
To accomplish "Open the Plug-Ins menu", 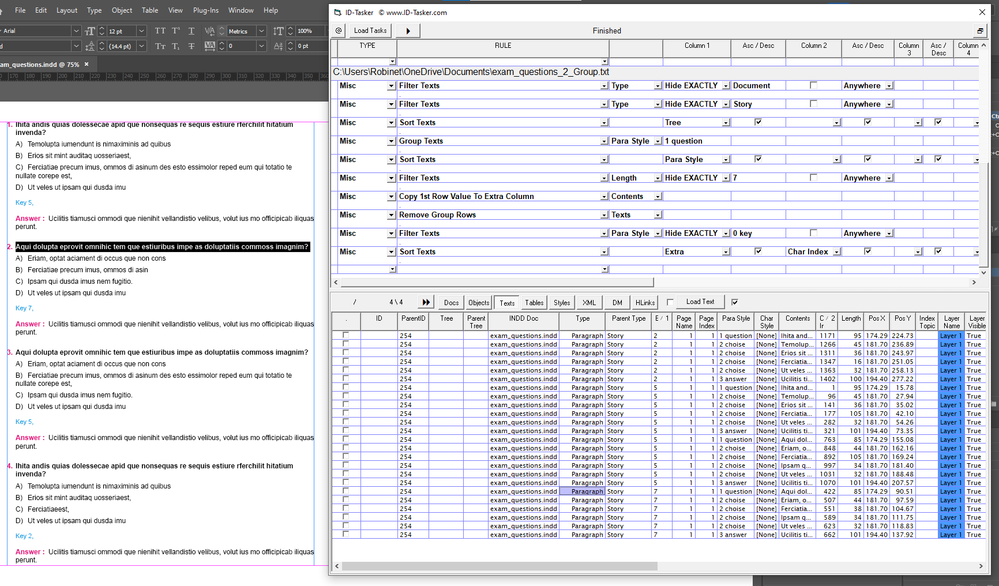I will 206,10.
